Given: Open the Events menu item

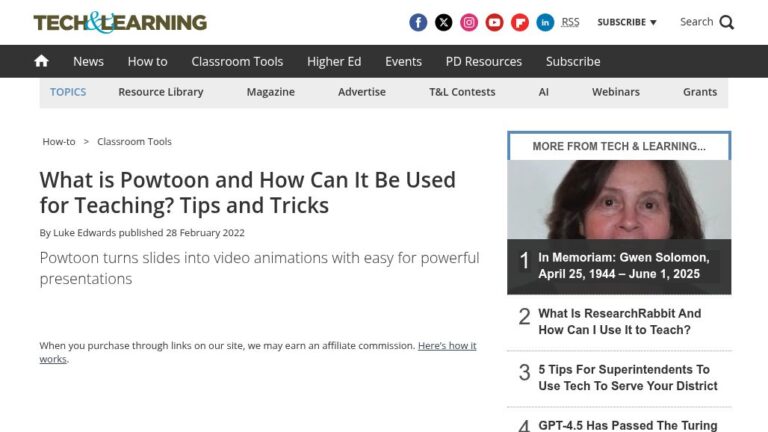Looking at the screenshot, I should click(403, 61).
